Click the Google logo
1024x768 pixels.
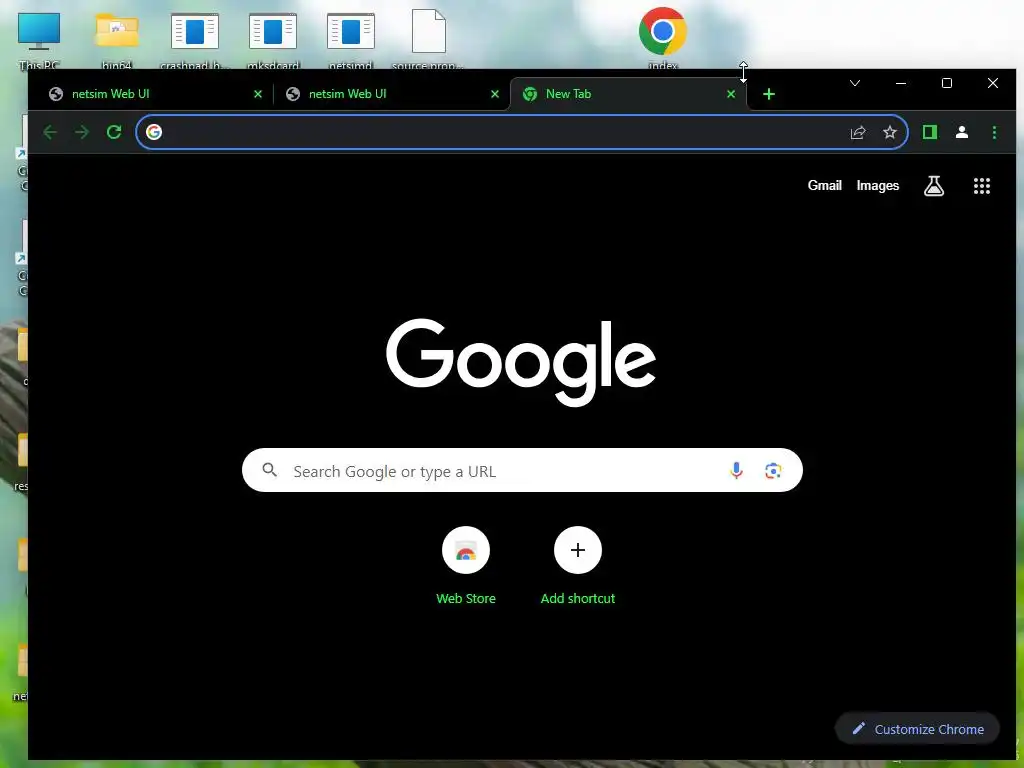520,362
